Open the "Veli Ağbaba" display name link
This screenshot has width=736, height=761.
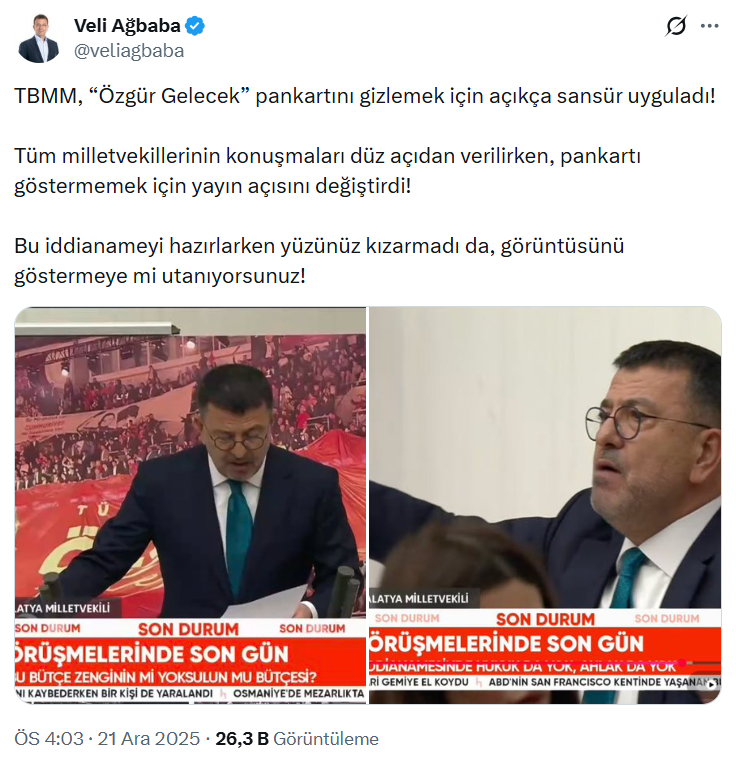[127, 26]
